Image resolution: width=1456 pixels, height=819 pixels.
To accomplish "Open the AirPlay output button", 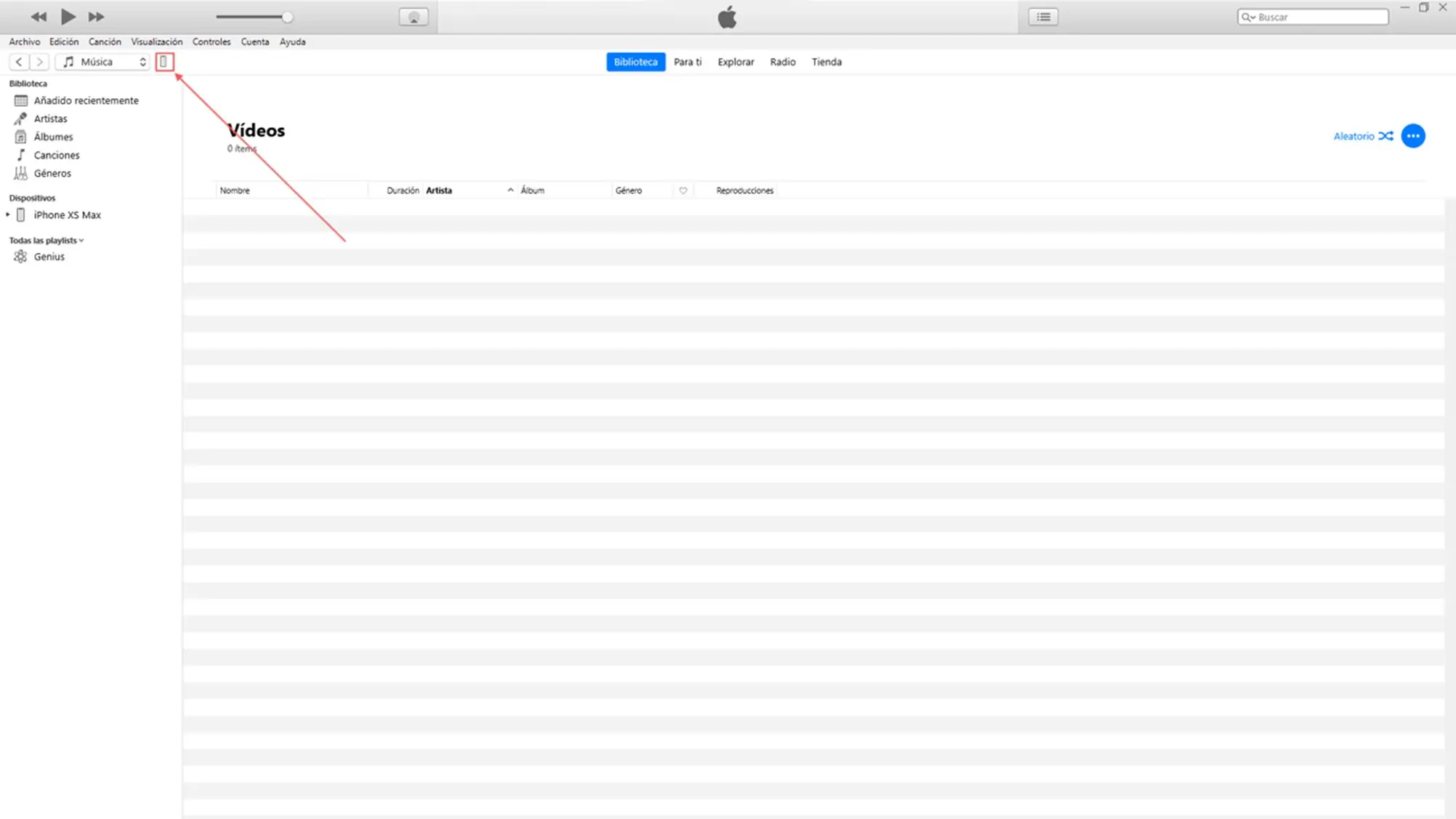I will [x=413, y=17].
